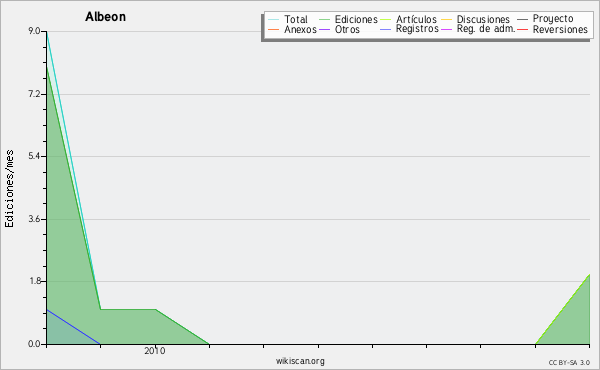Click the y-axis value "9.0"
The height and width of the screenshot is (370, 600).
pos(34,31)
